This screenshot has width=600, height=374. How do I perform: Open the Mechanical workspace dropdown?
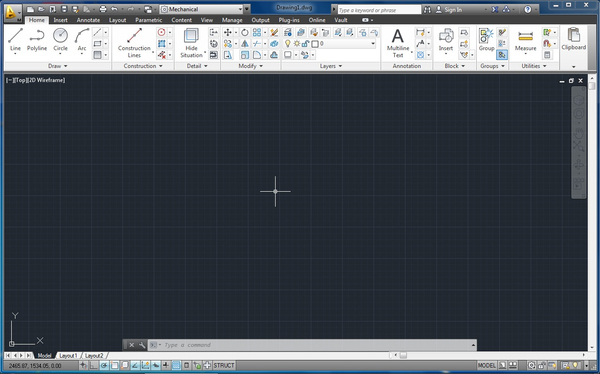tap(202, 9)
